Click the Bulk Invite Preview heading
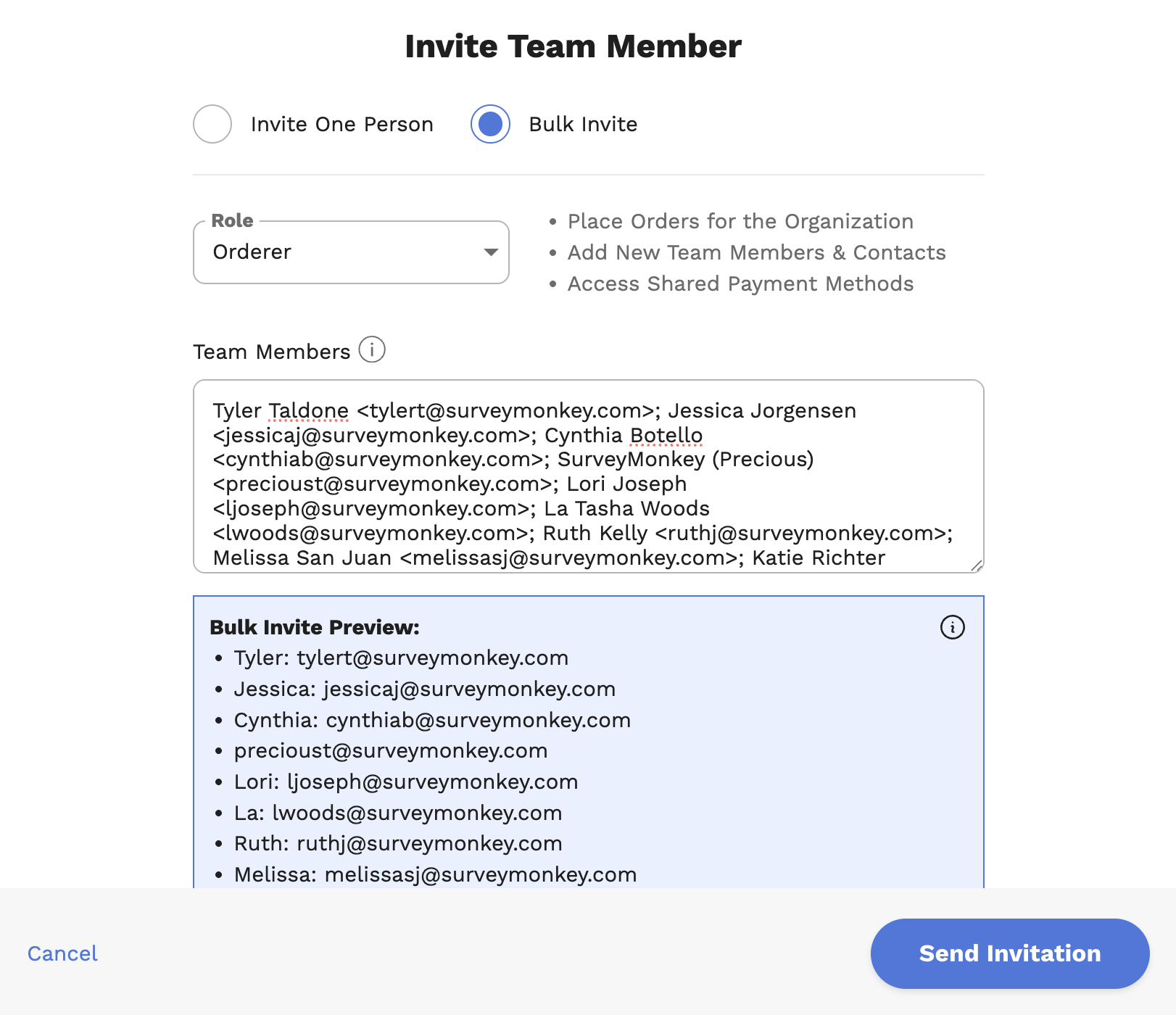This screenshot has width=1176, height=1015. click(314, 627)
